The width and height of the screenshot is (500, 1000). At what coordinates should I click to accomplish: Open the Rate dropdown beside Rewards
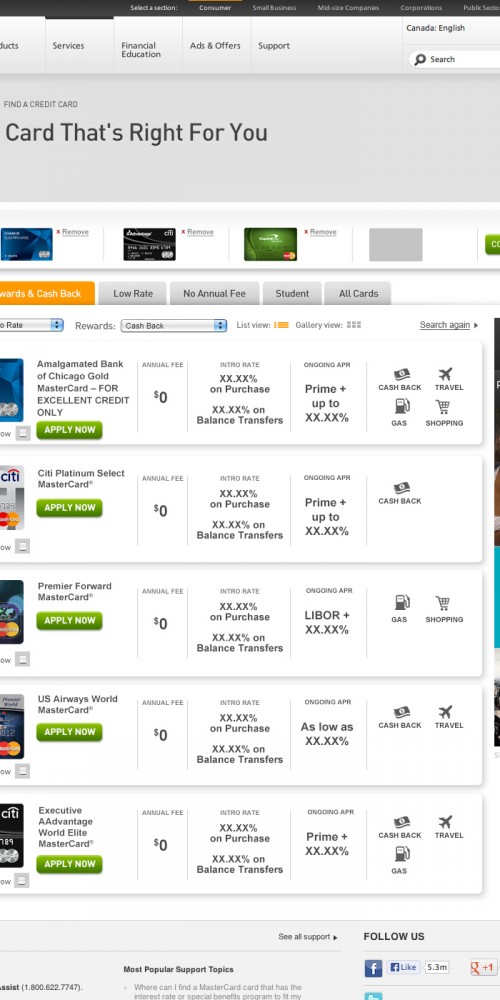click(31, 325)
